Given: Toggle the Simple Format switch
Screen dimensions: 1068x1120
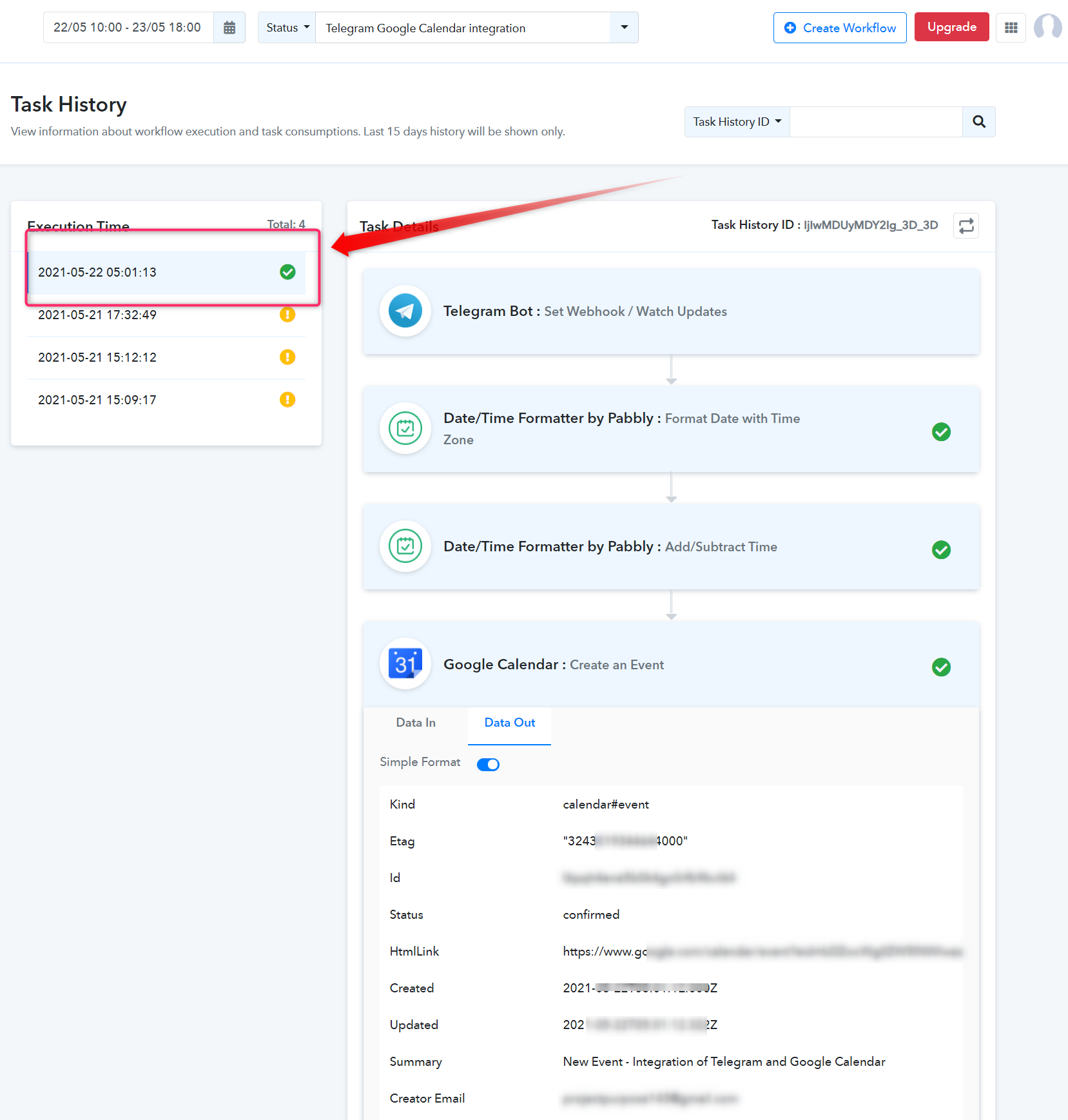Looking at the screenshot, I should (x=488, y=764).
